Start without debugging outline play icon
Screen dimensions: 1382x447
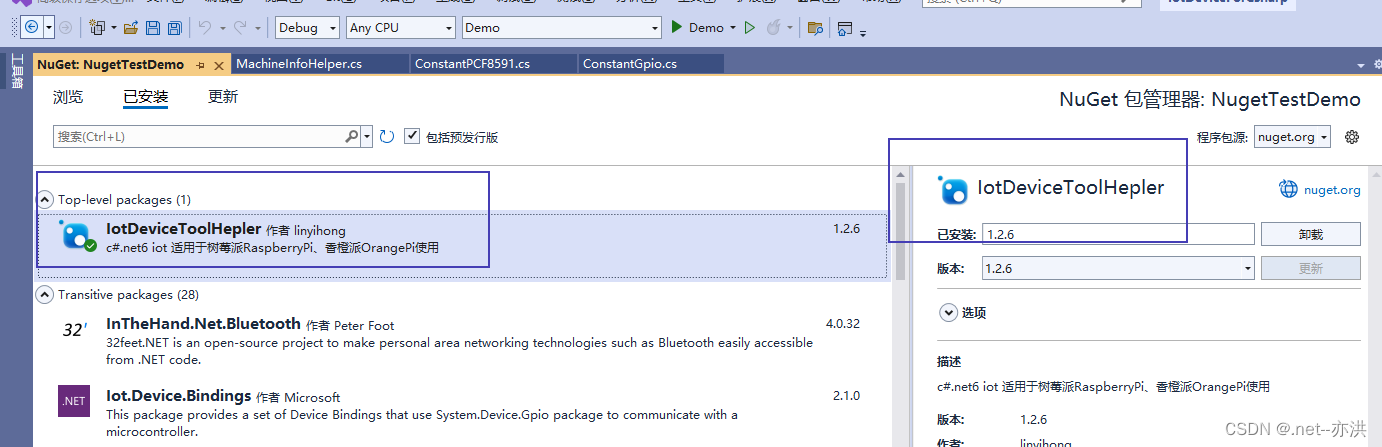pos(750,28)
